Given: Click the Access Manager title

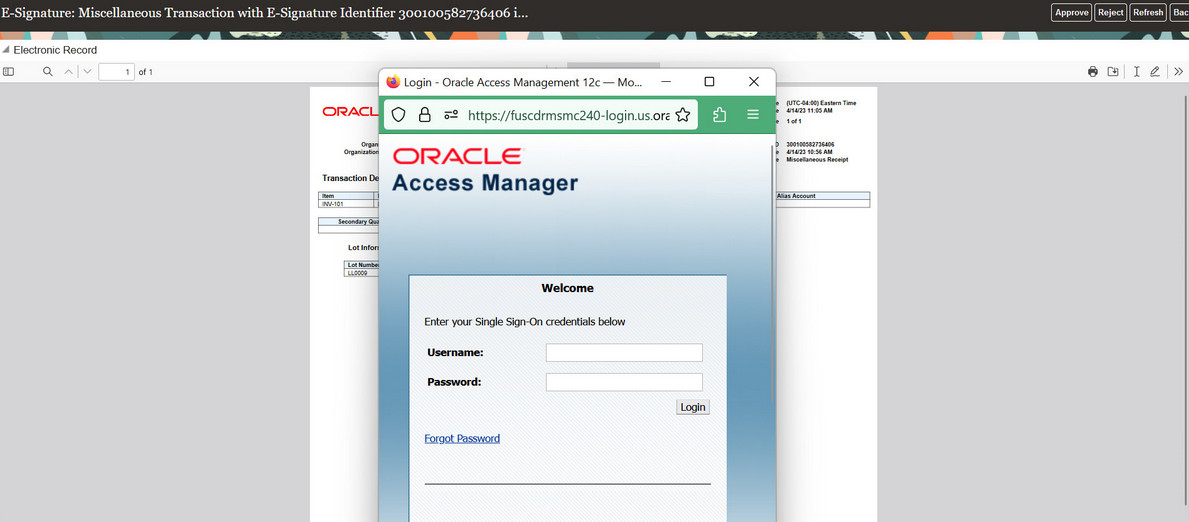Looking at the screenshot, I should click(485, 183).
